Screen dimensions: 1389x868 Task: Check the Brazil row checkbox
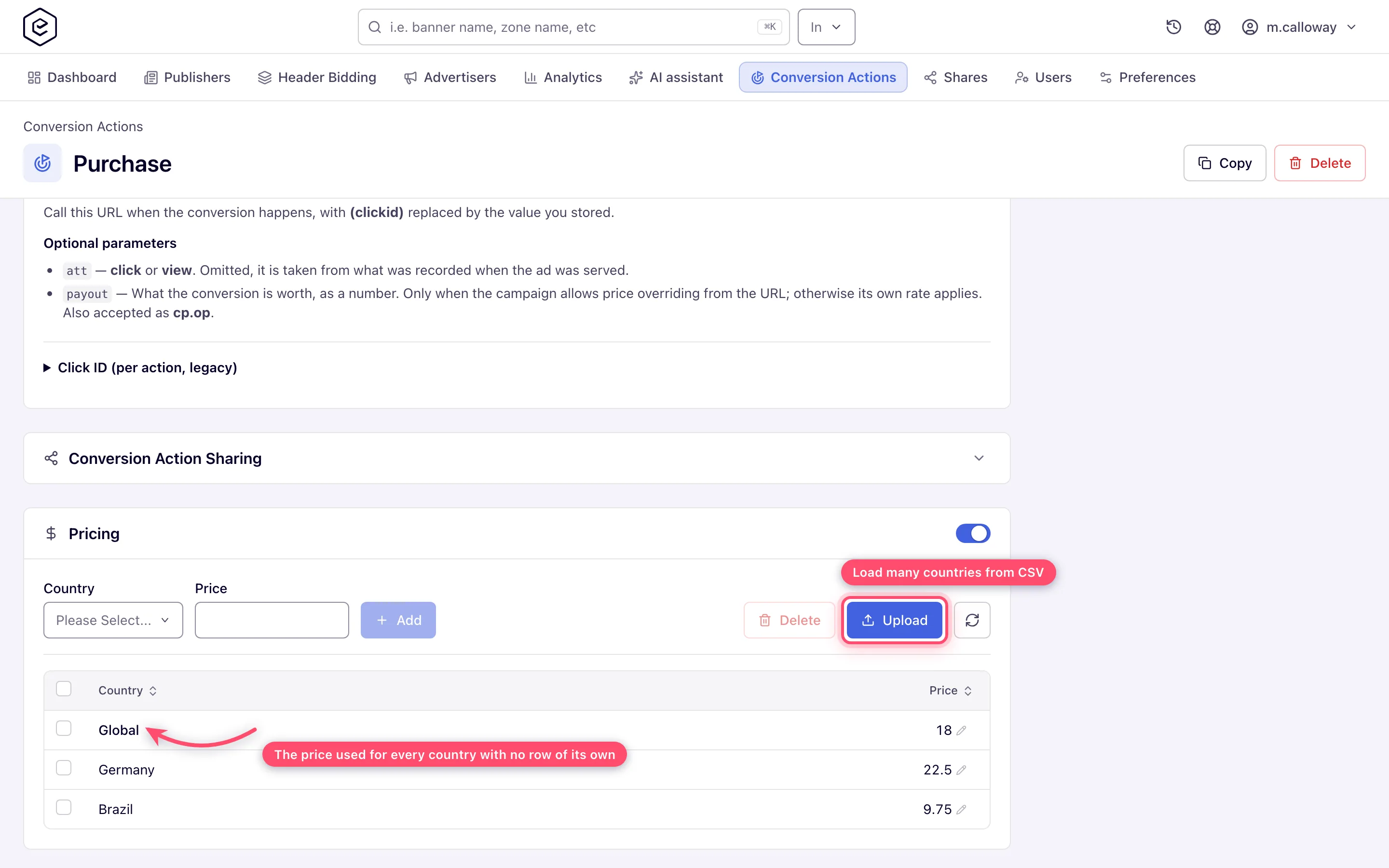point(64,808)
